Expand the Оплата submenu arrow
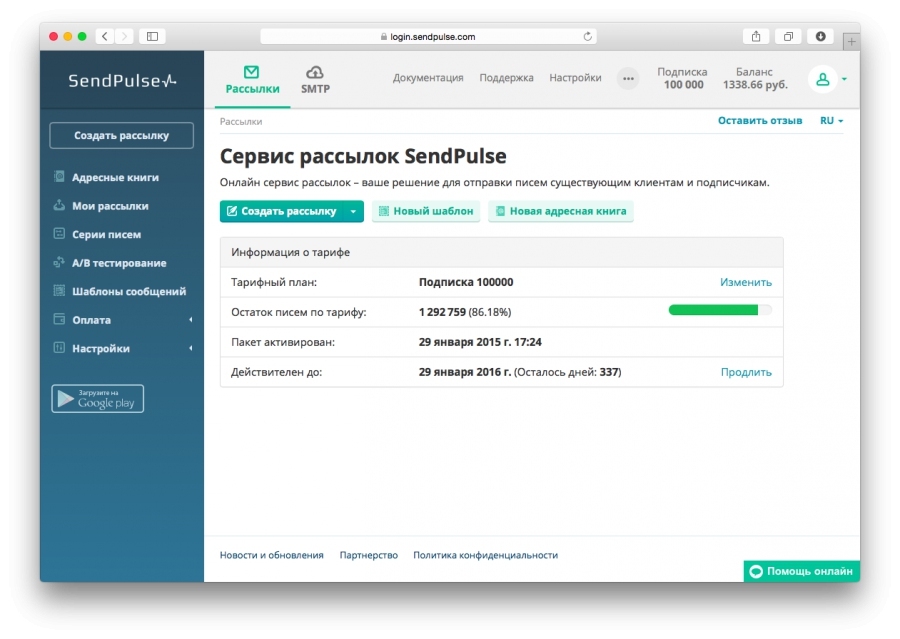 tap(191, 320)
